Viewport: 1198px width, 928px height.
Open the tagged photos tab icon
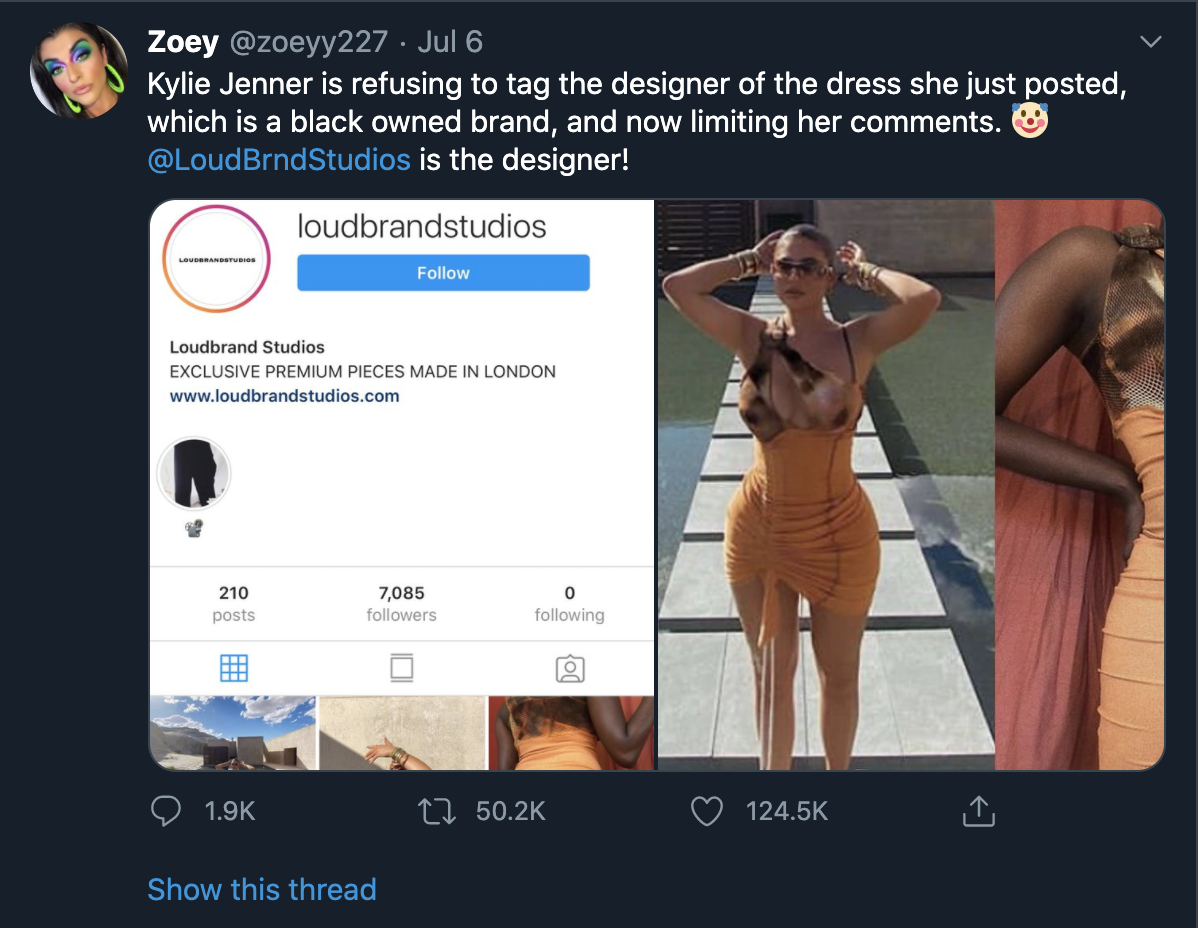(x=569, y=668)
